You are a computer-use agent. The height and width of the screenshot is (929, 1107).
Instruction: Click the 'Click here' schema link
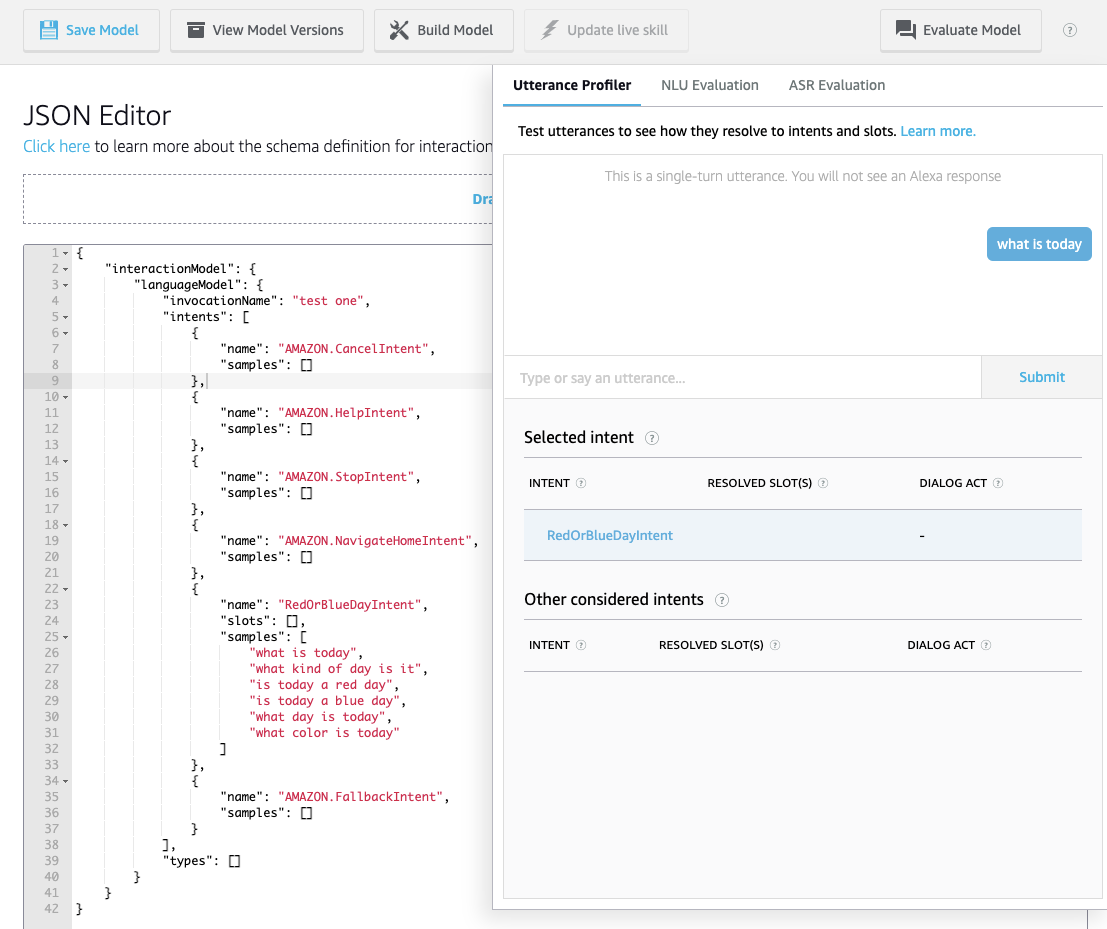tap(56, 146)
